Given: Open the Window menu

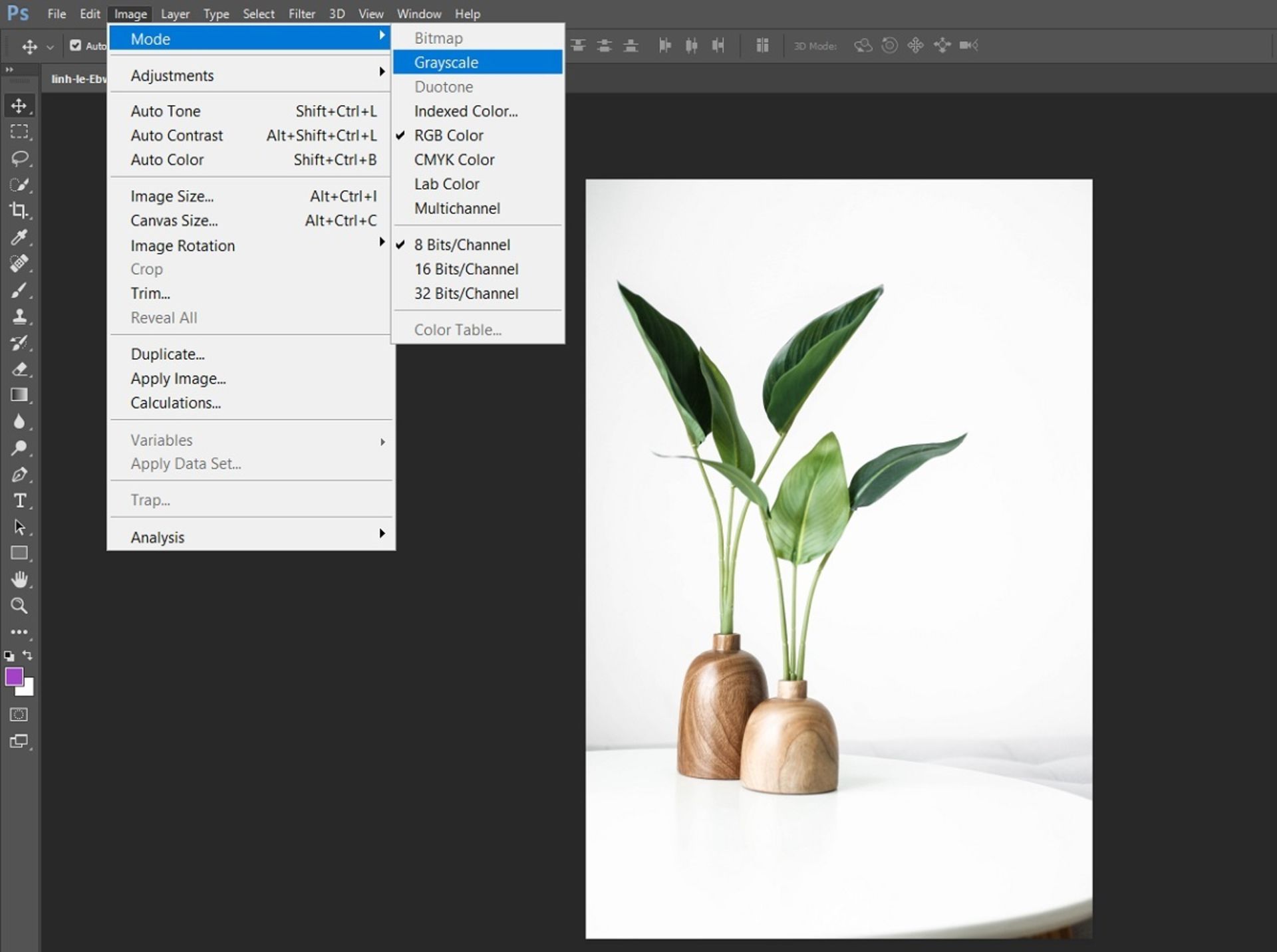Looking at the screenshot, I should click(418, 13).
